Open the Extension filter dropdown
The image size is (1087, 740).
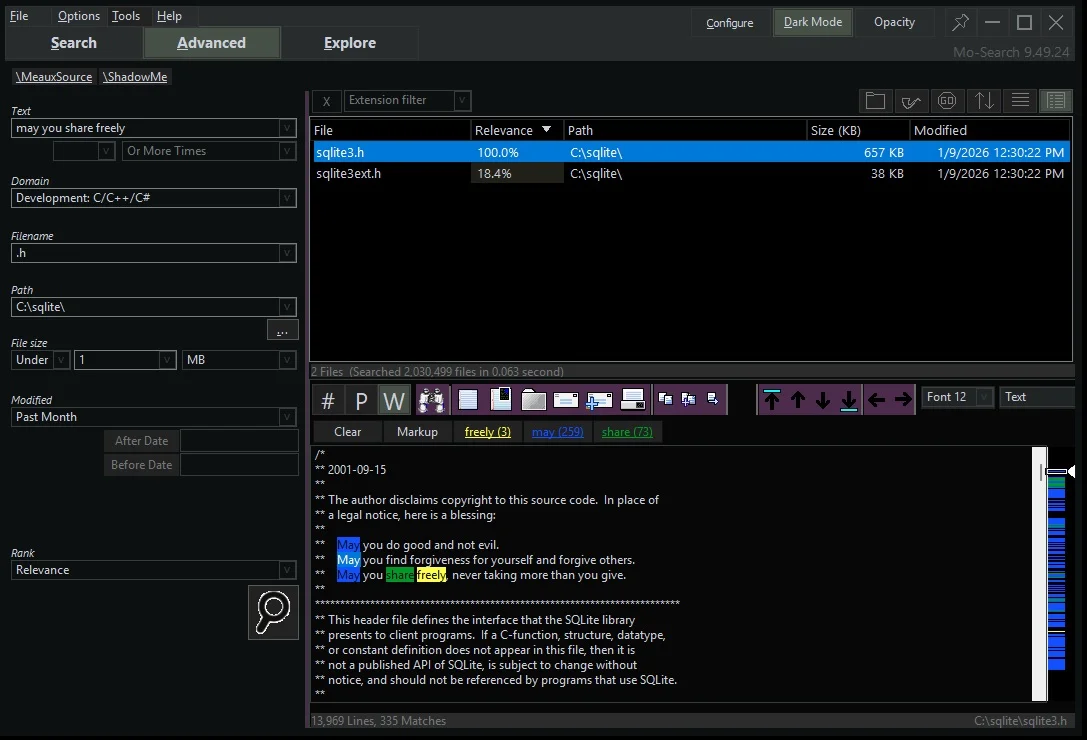460,100
